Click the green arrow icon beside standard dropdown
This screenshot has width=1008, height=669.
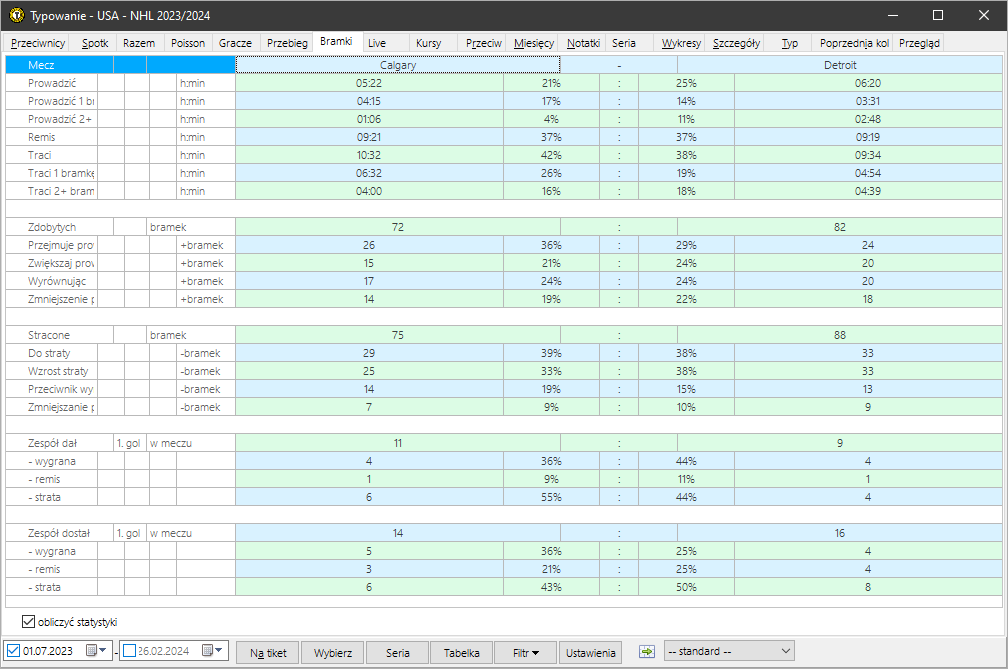pyautogui.click(x=647, y=652)
